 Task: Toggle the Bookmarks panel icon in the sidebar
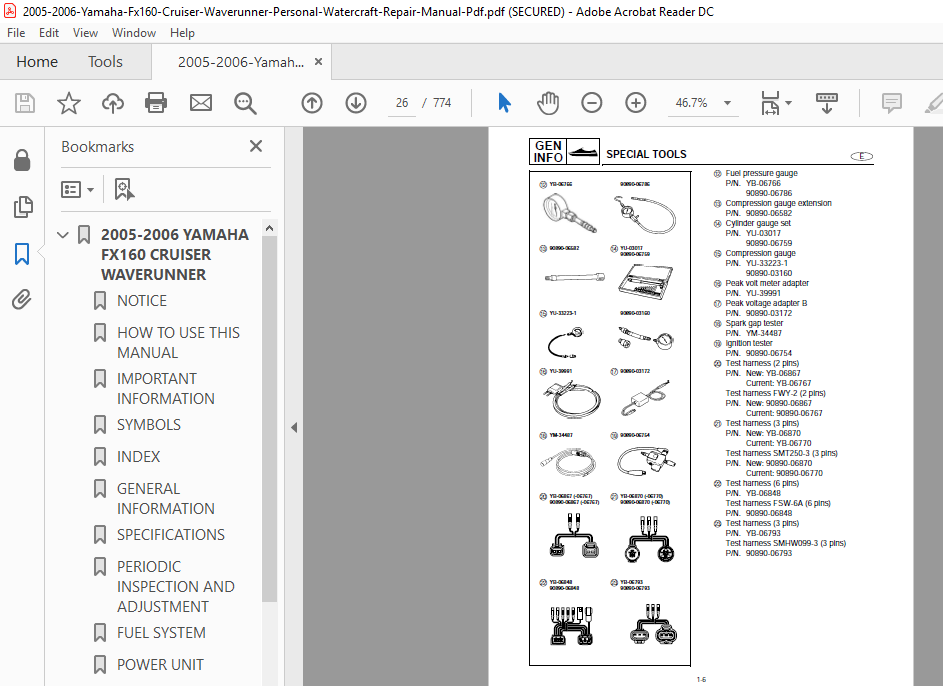pos(22,254)
